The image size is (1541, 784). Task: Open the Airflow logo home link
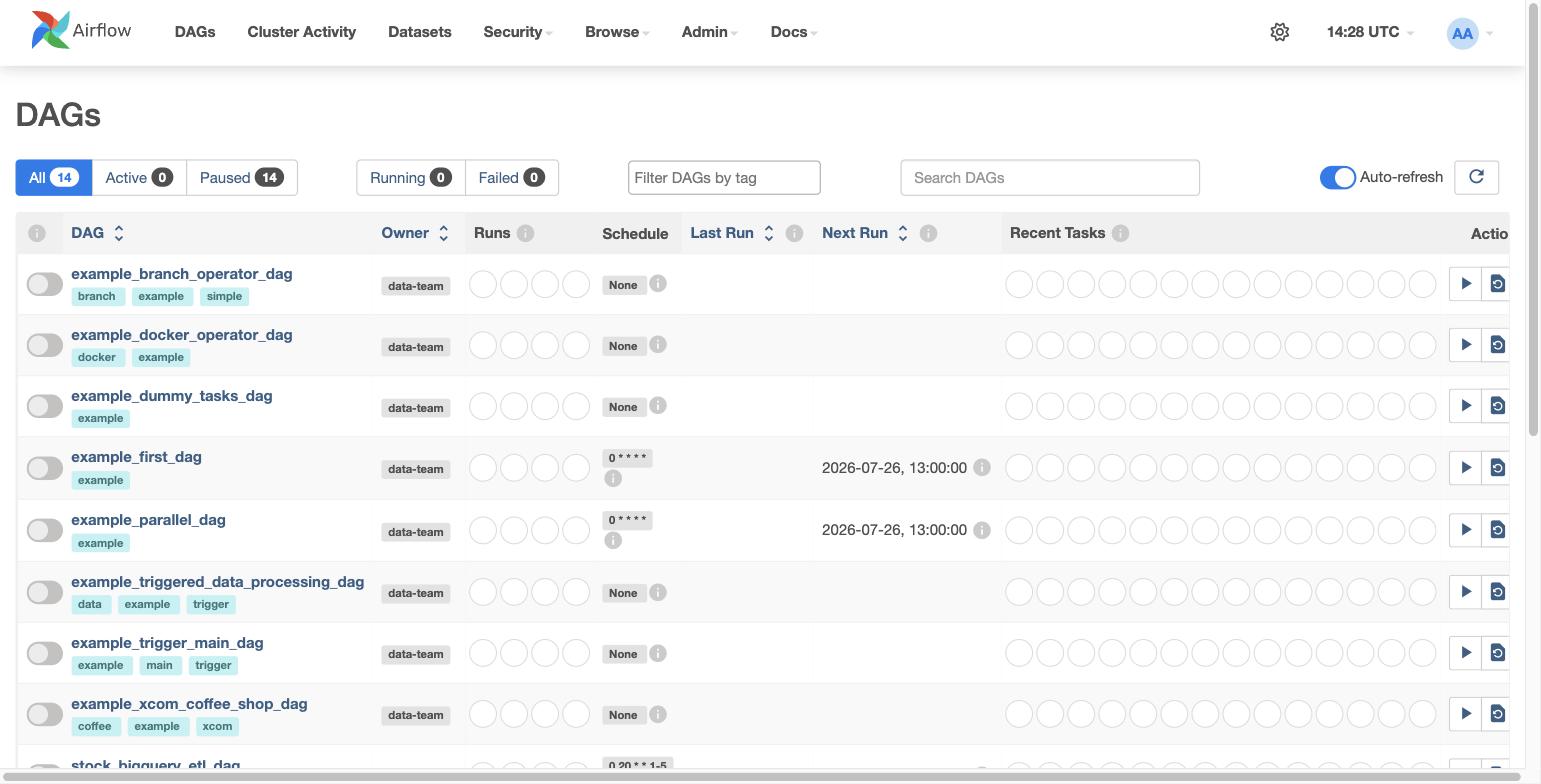pyautogui.click(x=81, y=31)
